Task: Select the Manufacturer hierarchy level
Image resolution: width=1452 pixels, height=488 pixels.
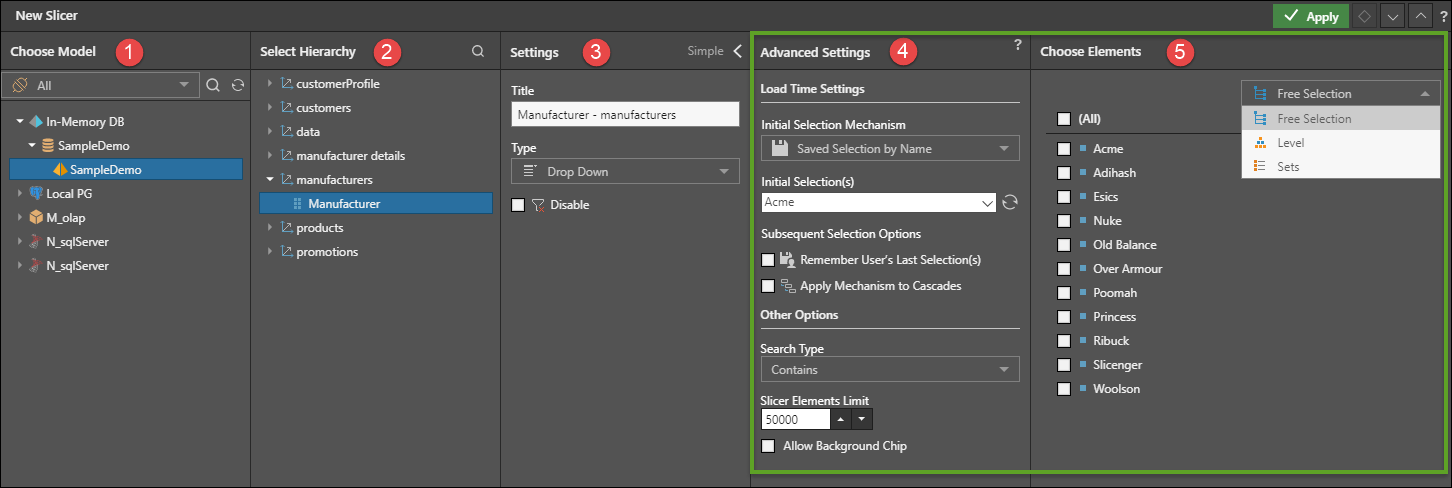Action: pyautogui.click(x=343, y=204)
